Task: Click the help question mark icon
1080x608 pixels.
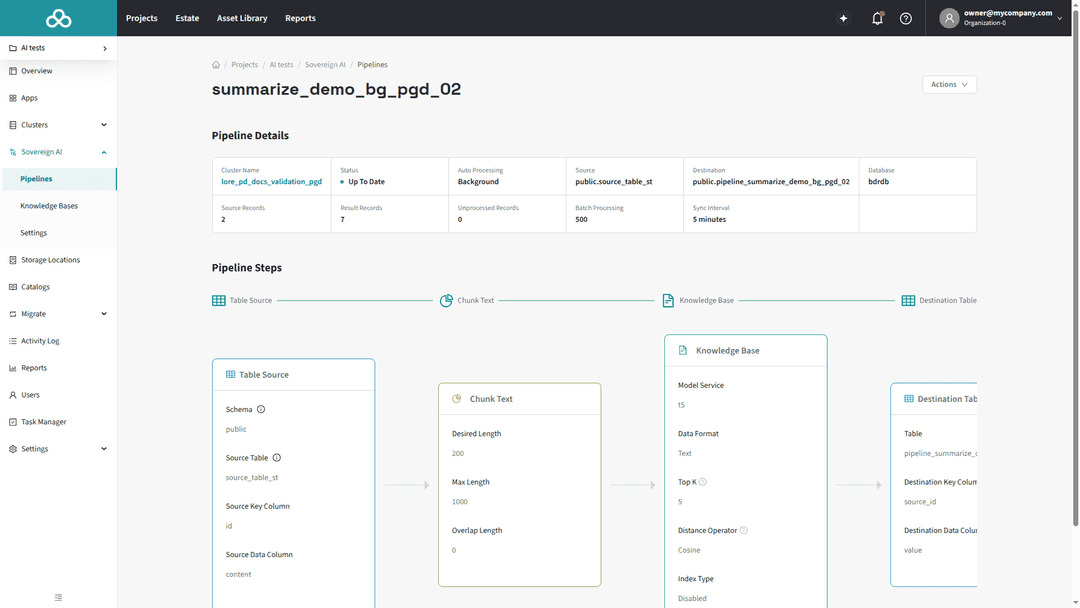Action: [x=905, y=18]
